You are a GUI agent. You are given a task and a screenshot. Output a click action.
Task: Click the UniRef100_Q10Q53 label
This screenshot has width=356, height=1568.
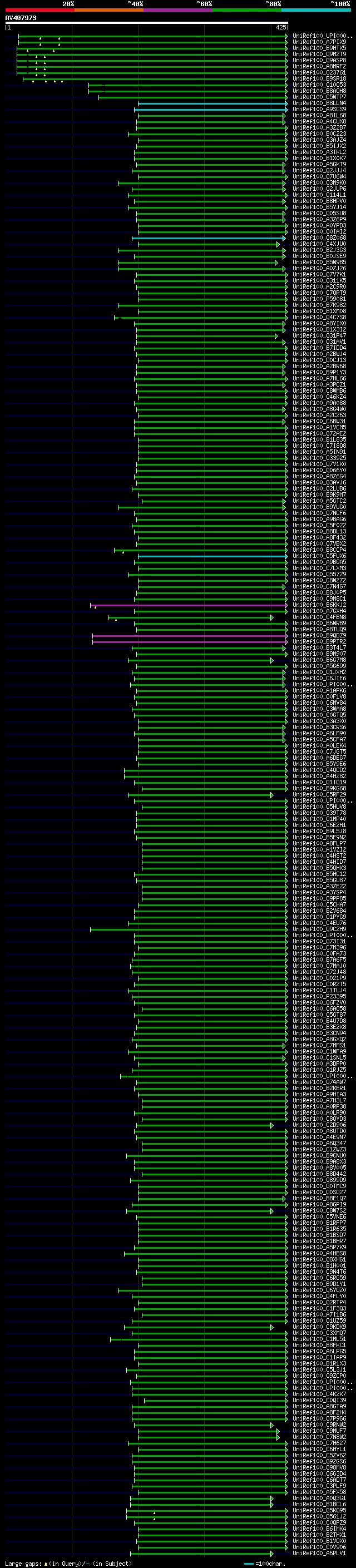tap(319, 85)
